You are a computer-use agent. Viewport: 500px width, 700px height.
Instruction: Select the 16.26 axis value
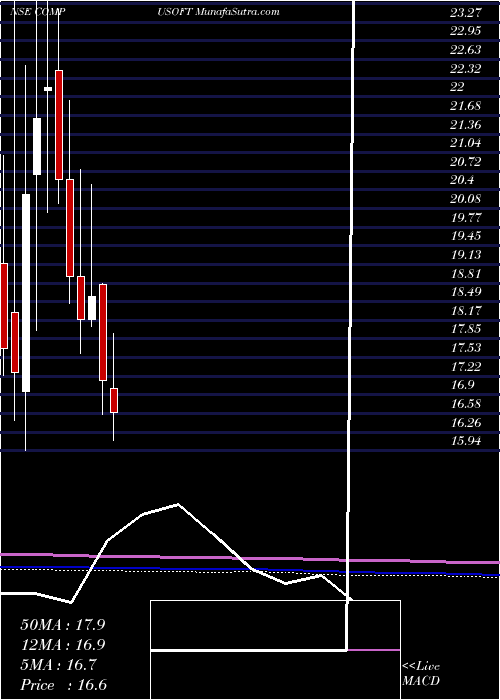466,422
